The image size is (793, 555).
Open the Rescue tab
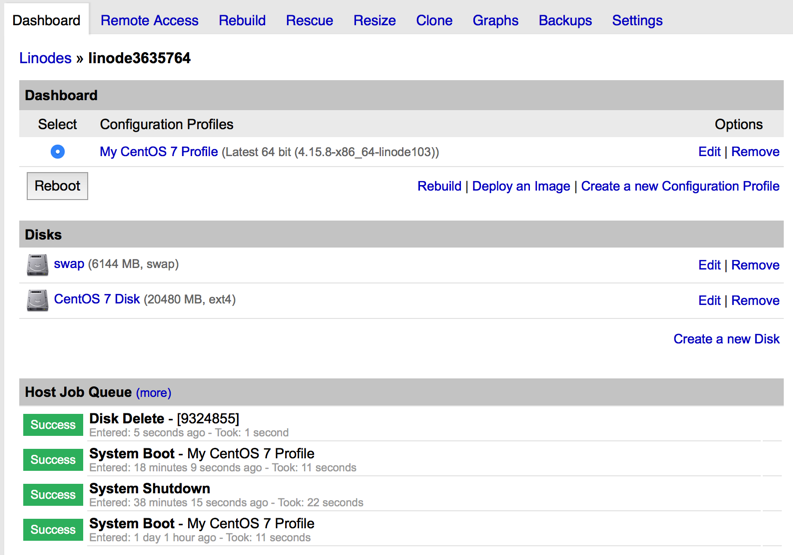[x=309, y=20]
